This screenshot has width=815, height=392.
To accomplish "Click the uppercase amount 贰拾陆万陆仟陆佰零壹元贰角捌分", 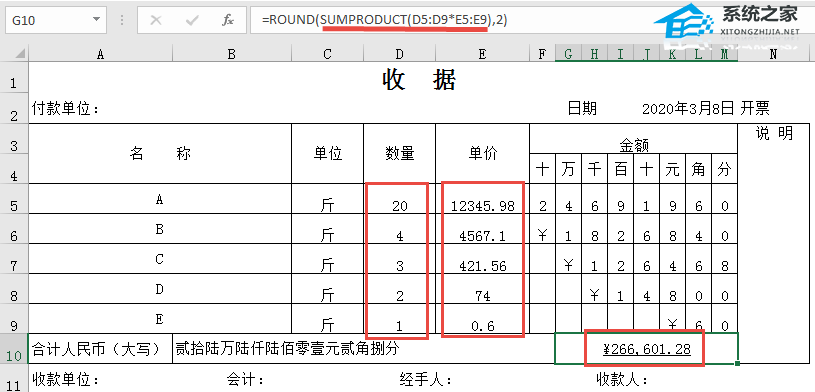I will pos(287,348).
